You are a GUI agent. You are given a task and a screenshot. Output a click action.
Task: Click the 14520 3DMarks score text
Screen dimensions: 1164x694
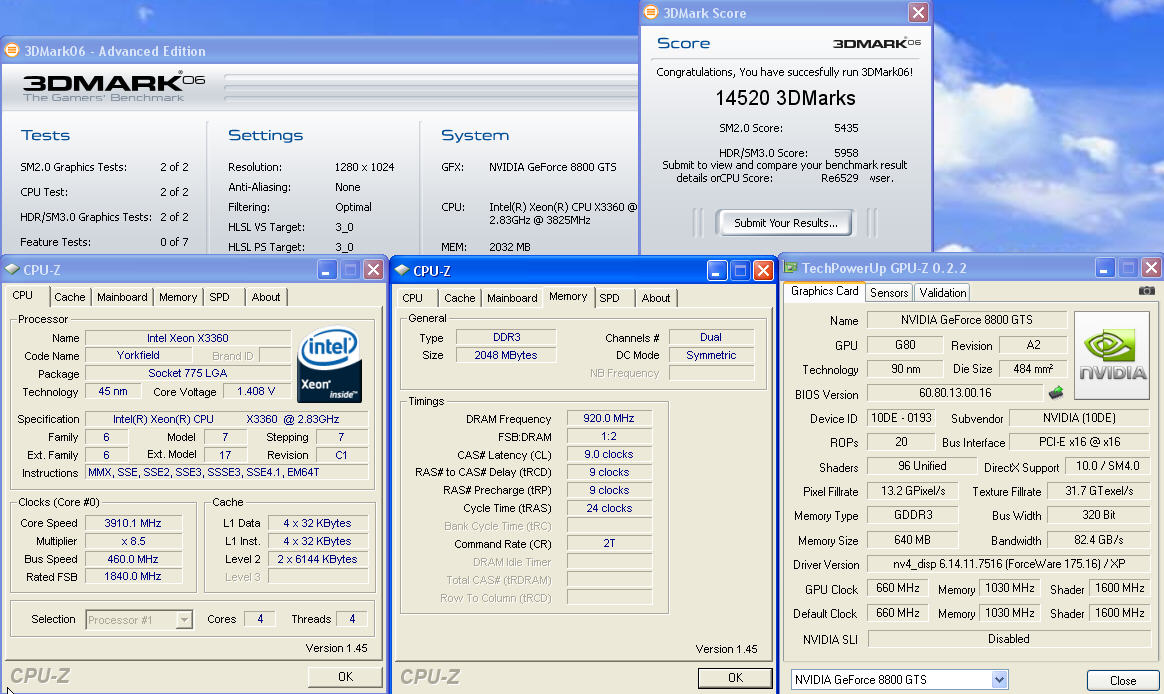(x=785, y=98)
